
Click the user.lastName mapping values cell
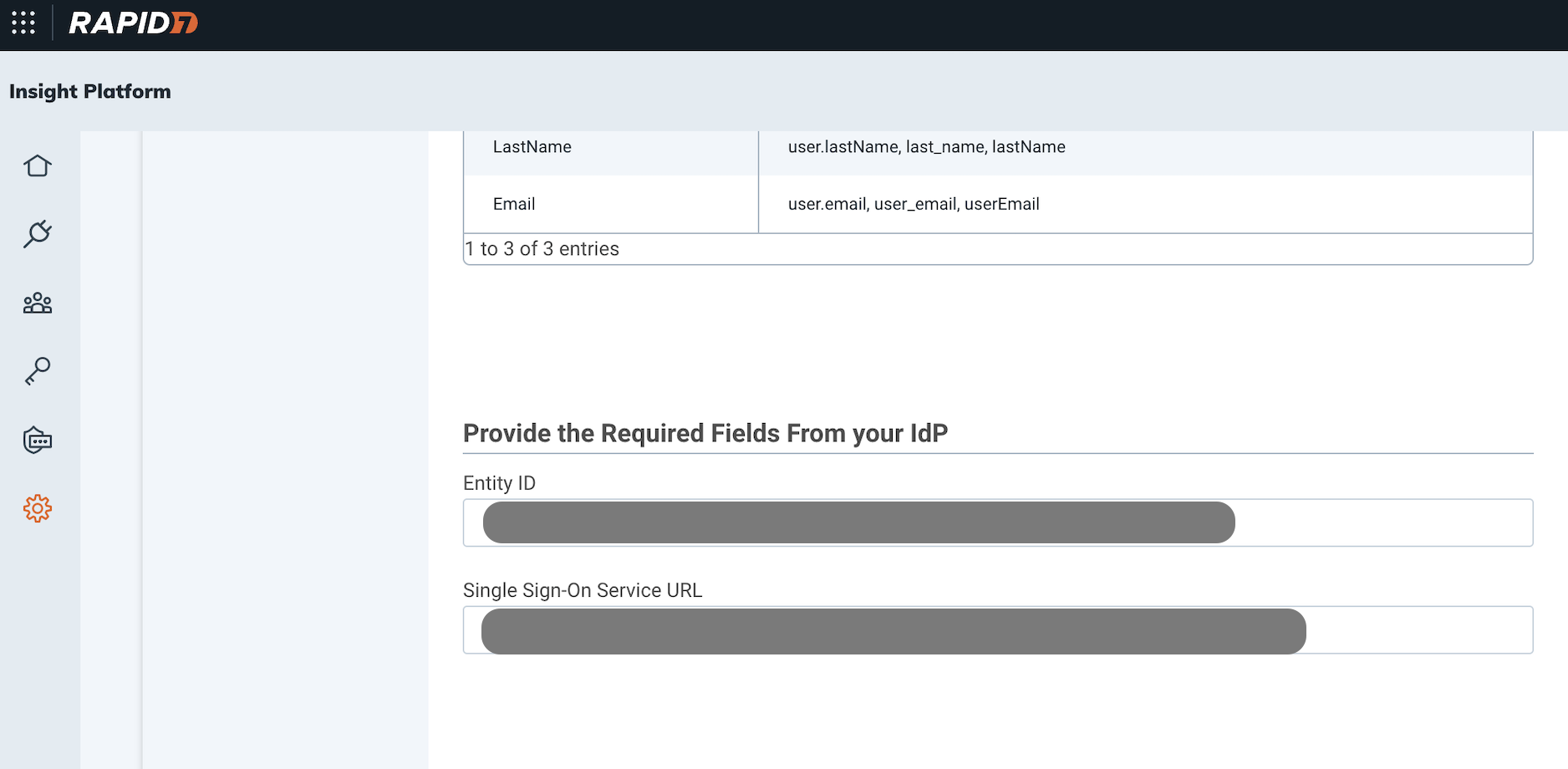[926, 147]
